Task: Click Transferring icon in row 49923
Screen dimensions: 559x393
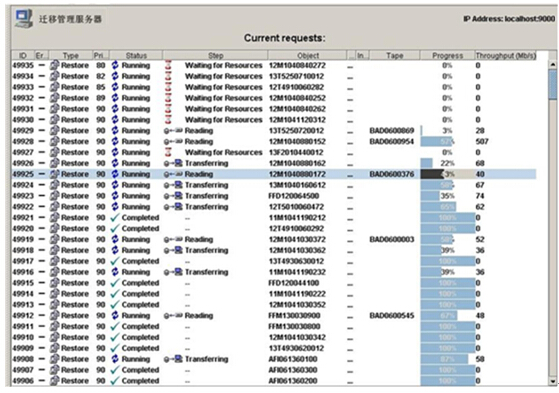Action: click(173, 196)
